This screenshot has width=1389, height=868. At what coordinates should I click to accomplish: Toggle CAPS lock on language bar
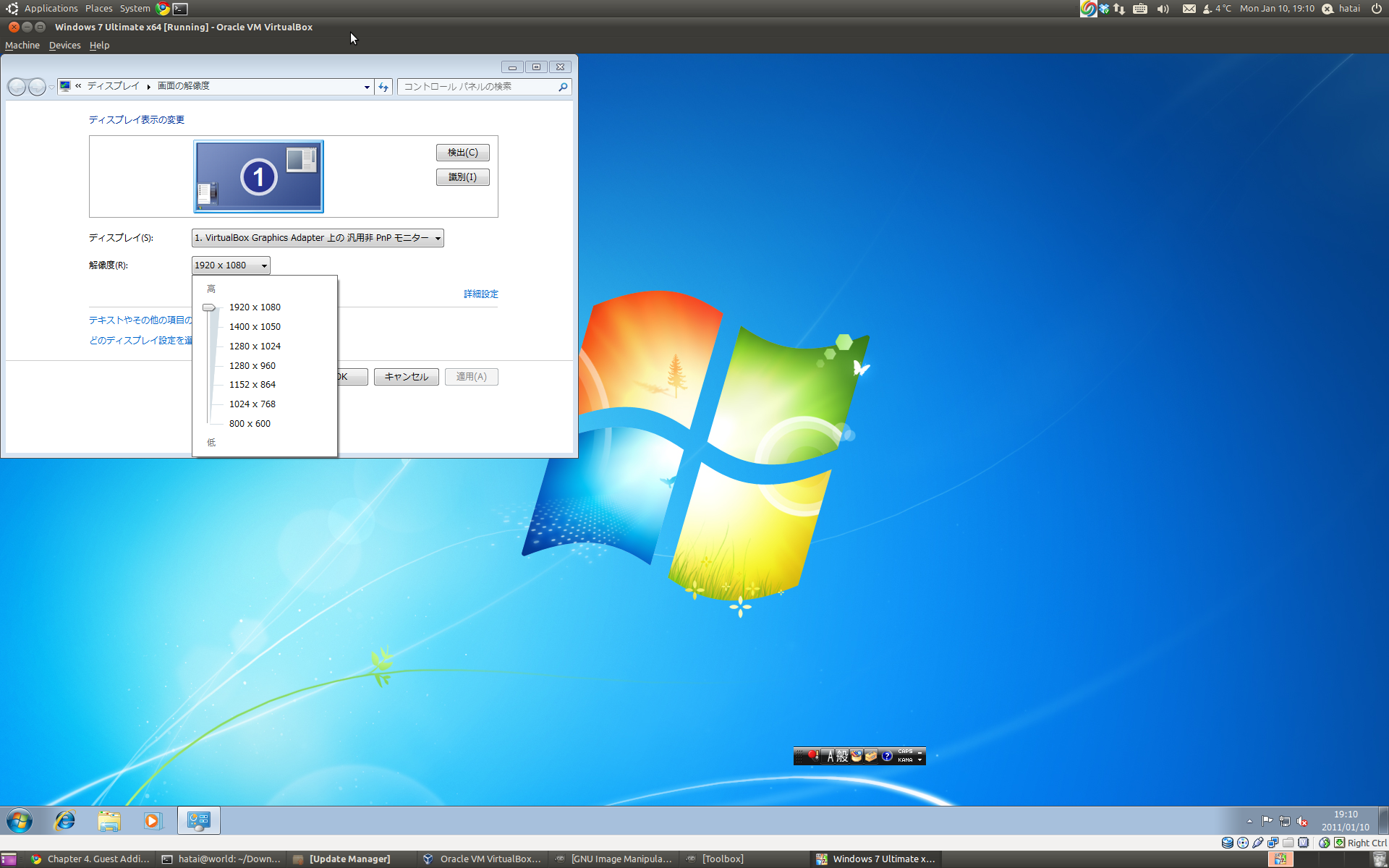point(905,752)
